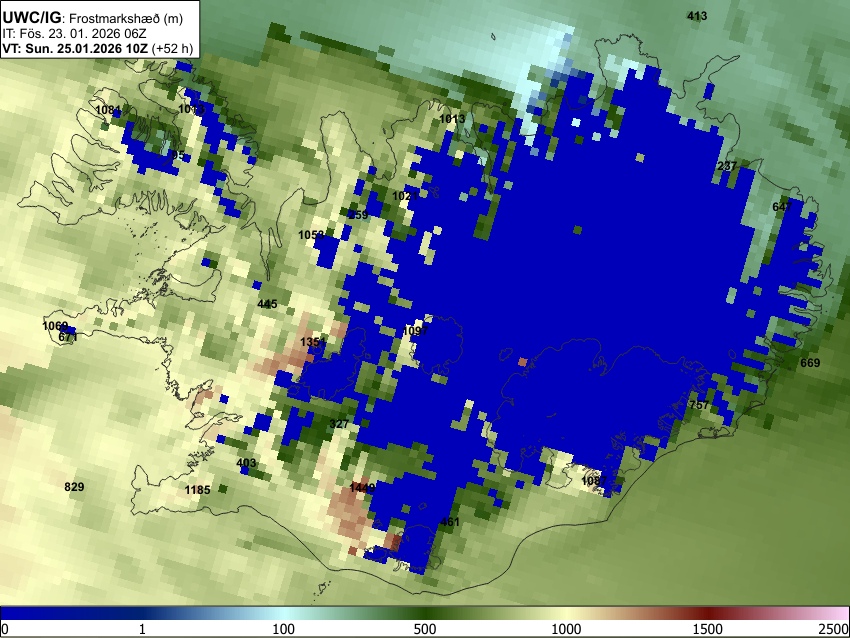
Task: Click the 1185 value label on the map
Action: tap(197, 490)
